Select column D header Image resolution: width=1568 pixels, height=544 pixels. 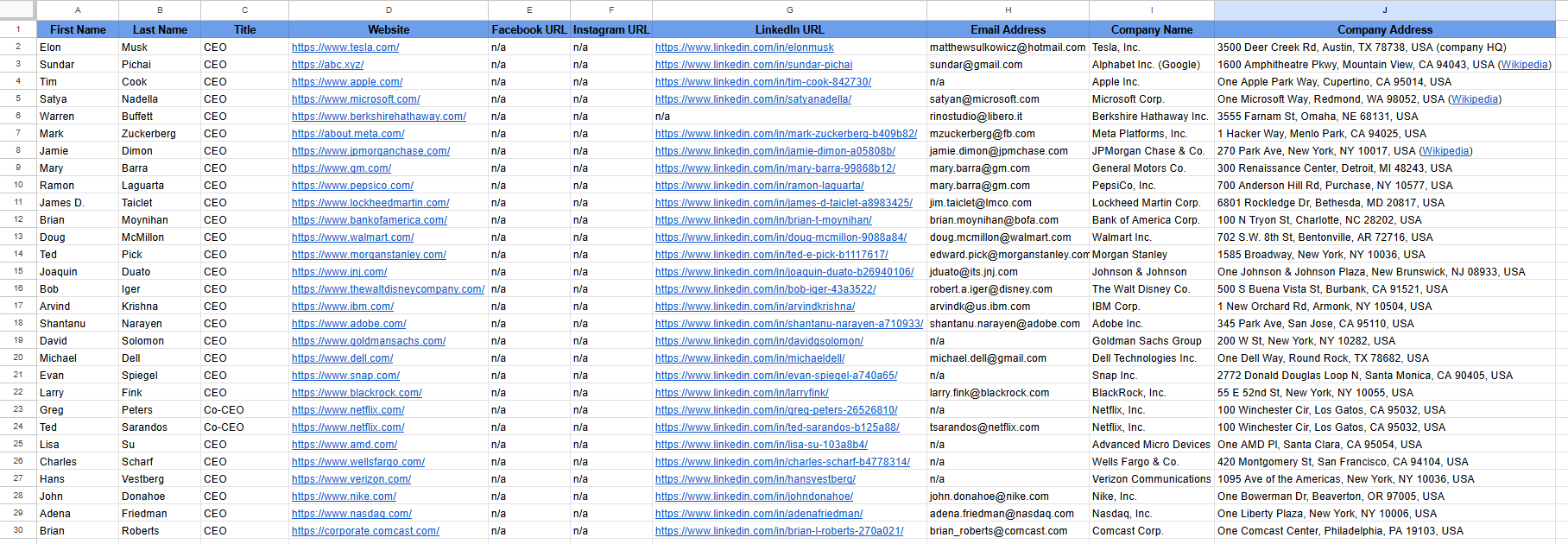[x=389, y=9]
